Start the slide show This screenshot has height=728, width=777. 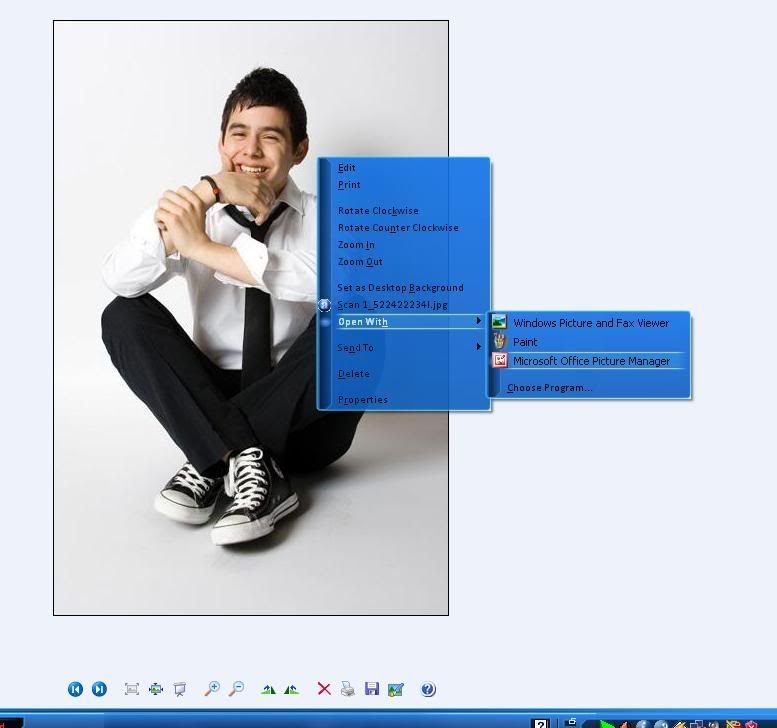click(180, 689)
